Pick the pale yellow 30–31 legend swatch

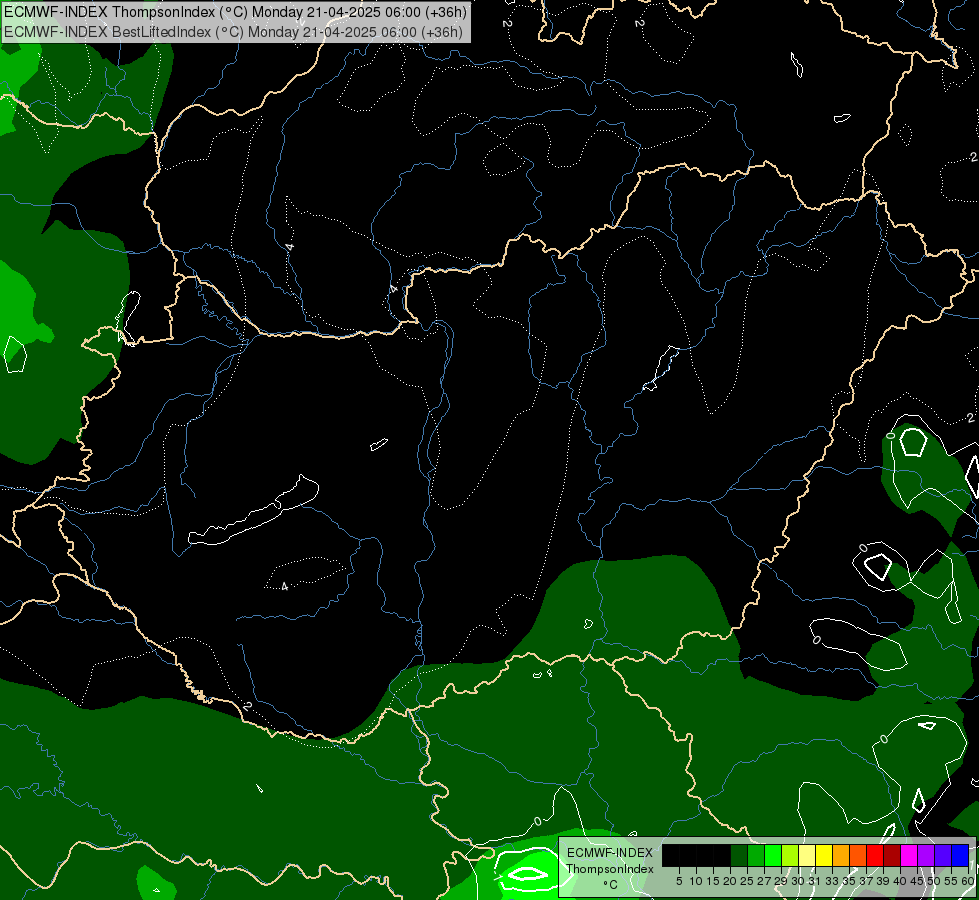pyautogui.click(x=807, y=856)
